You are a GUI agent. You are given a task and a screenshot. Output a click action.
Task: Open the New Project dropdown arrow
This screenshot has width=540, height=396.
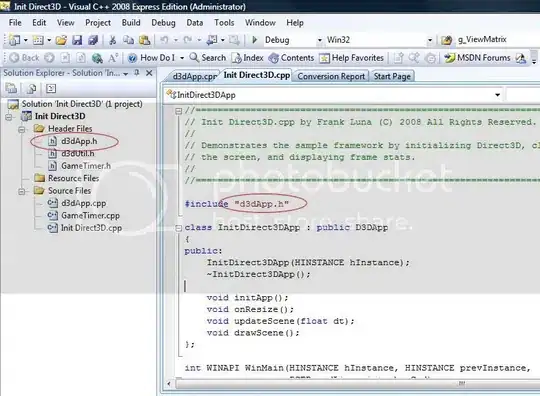(x=25, y=40)
